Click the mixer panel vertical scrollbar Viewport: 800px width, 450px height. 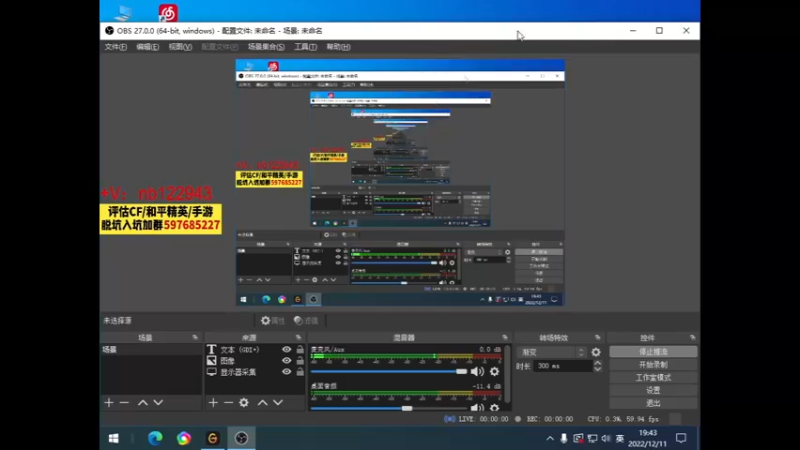(x=508, y=375)
